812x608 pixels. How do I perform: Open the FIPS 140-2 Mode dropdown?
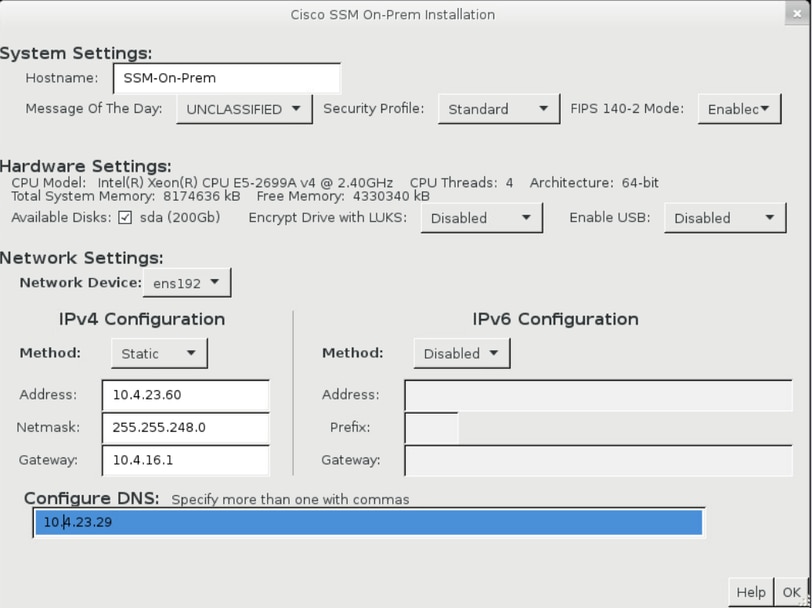(740, 109)
